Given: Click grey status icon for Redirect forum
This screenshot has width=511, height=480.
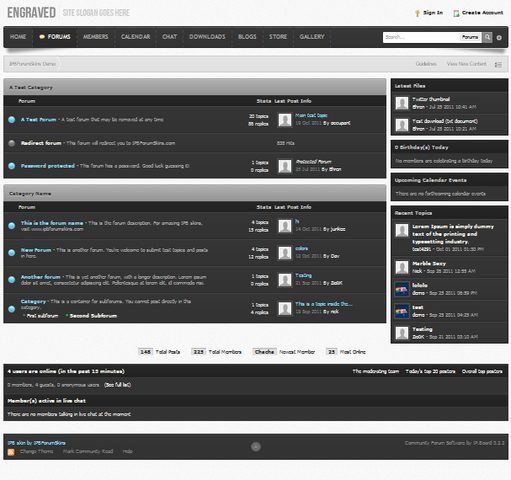Looking at the screenshot, I should 12,143.
